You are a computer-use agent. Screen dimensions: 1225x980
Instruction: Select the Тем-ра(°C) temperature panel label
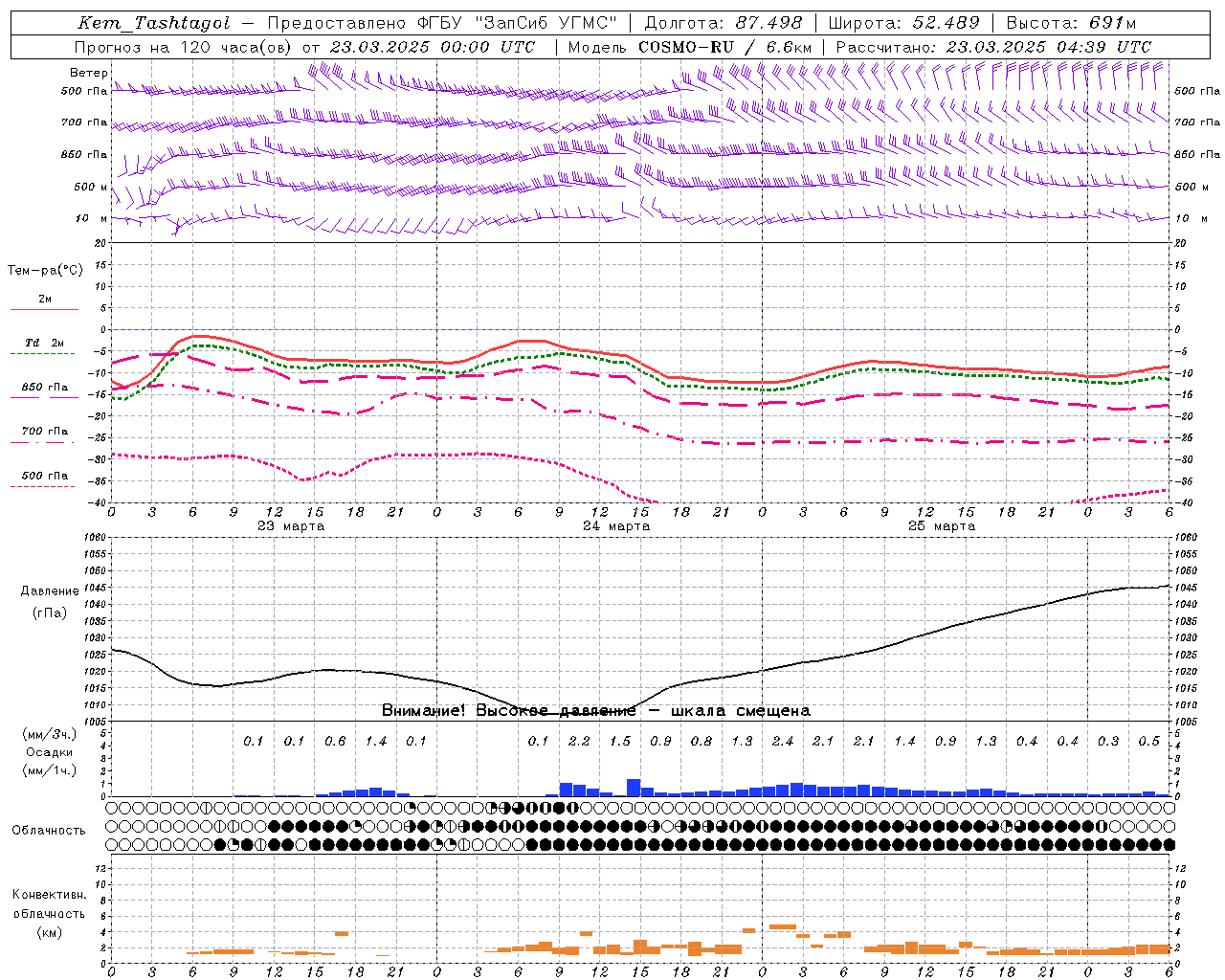click(45, 271)
